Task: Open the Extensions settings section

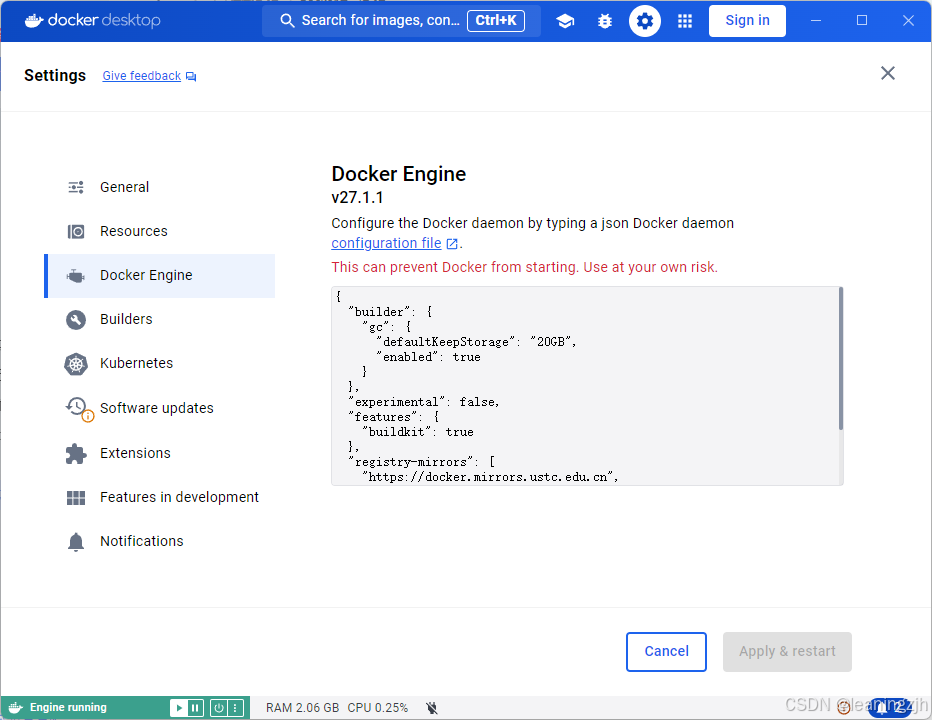Action: pos(159,453)
